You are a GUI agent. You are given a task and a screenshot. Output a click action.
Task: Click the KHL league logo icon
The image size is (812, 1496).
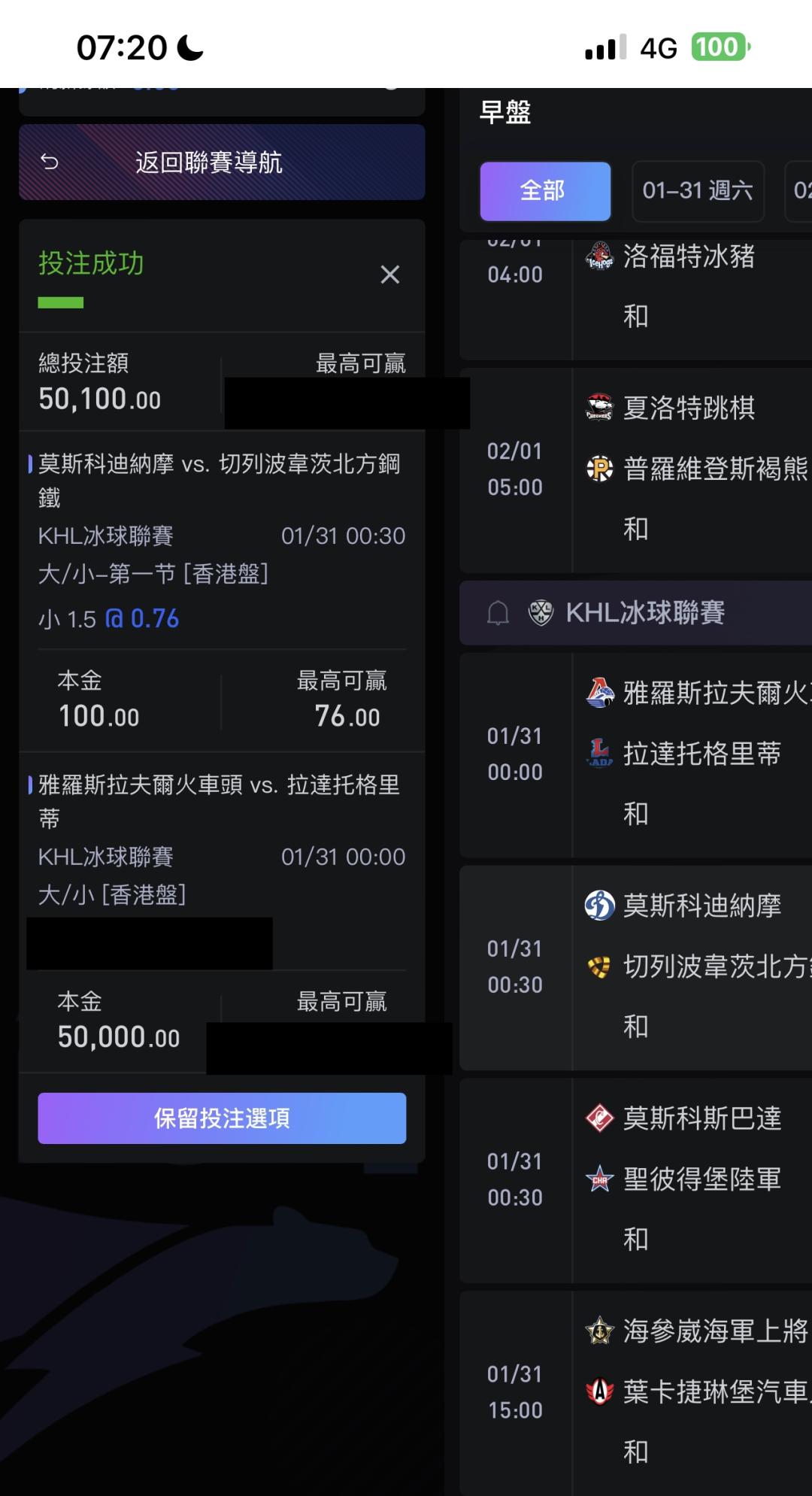tap(541, 613)
